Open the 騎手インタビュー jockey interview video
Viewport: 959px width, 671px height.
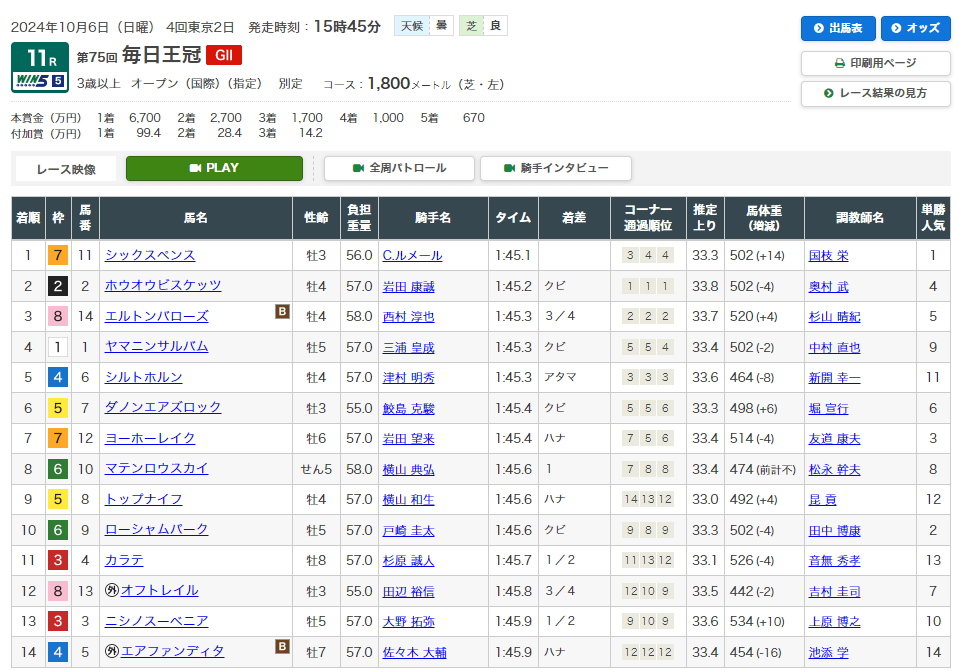click(555, 168)
